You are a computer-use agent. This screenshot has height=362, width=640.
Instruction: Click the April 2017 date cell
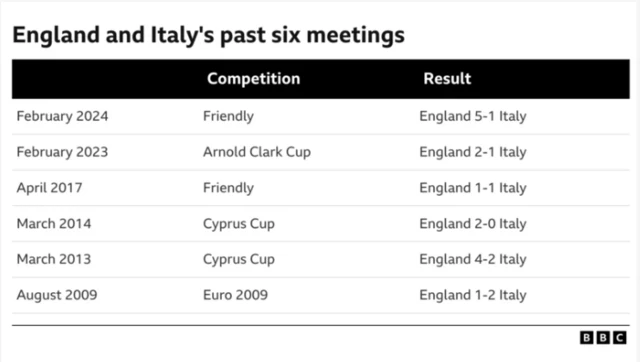pos(49,188)
